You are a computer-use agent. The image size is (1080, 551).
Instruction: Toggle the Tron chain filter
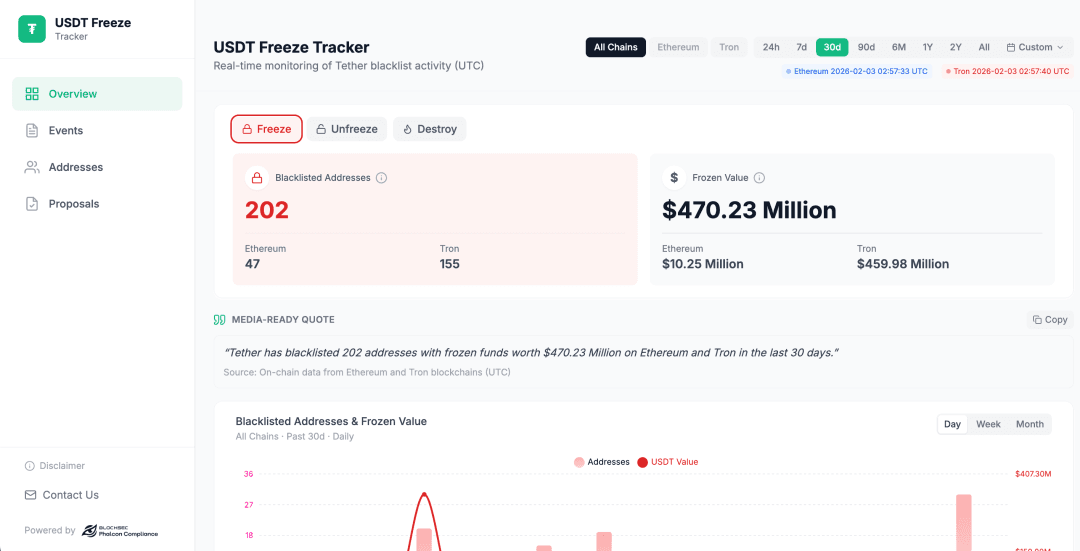(729, 47)
